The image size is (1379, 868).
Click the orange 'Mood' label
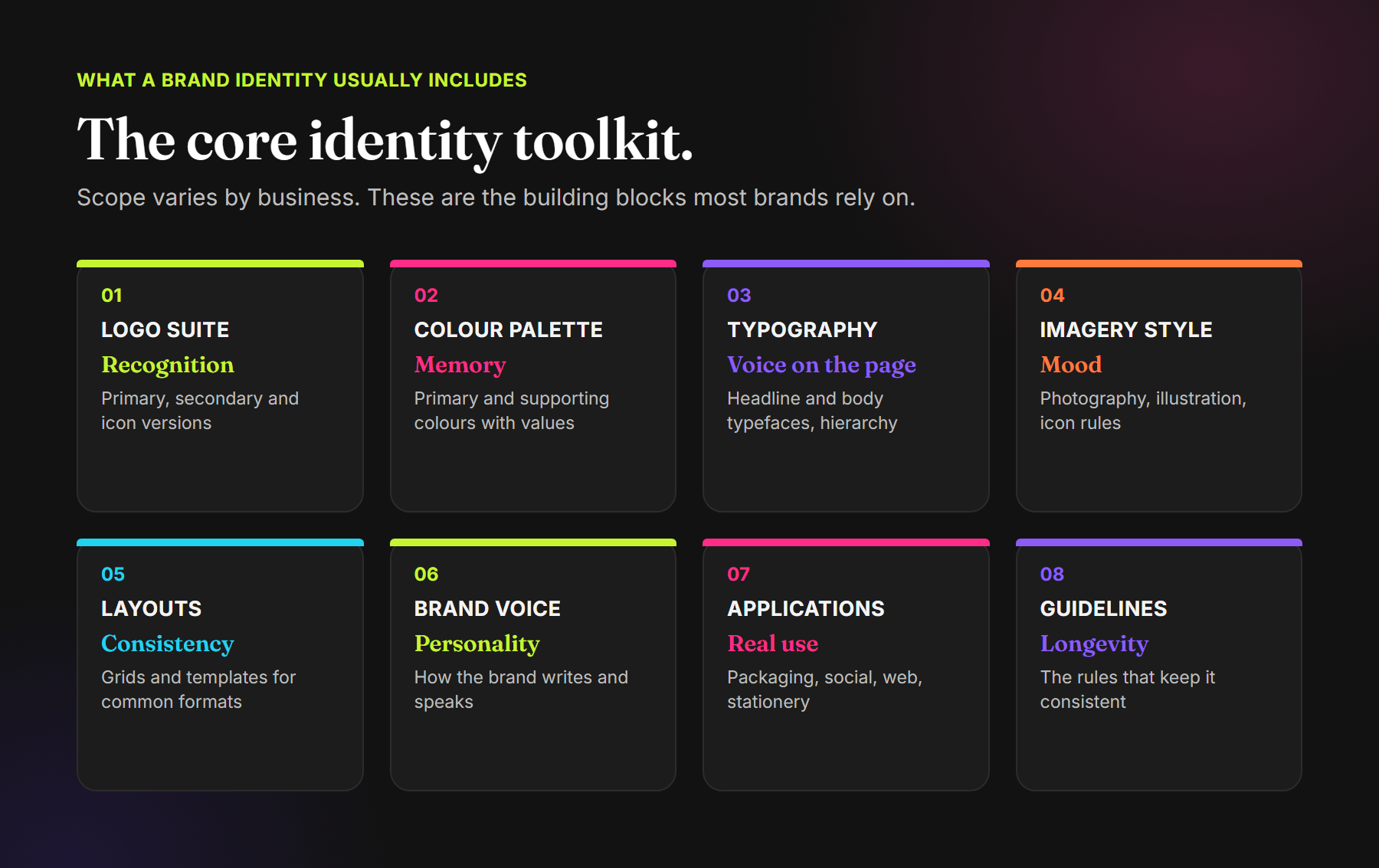[1071, 365]
